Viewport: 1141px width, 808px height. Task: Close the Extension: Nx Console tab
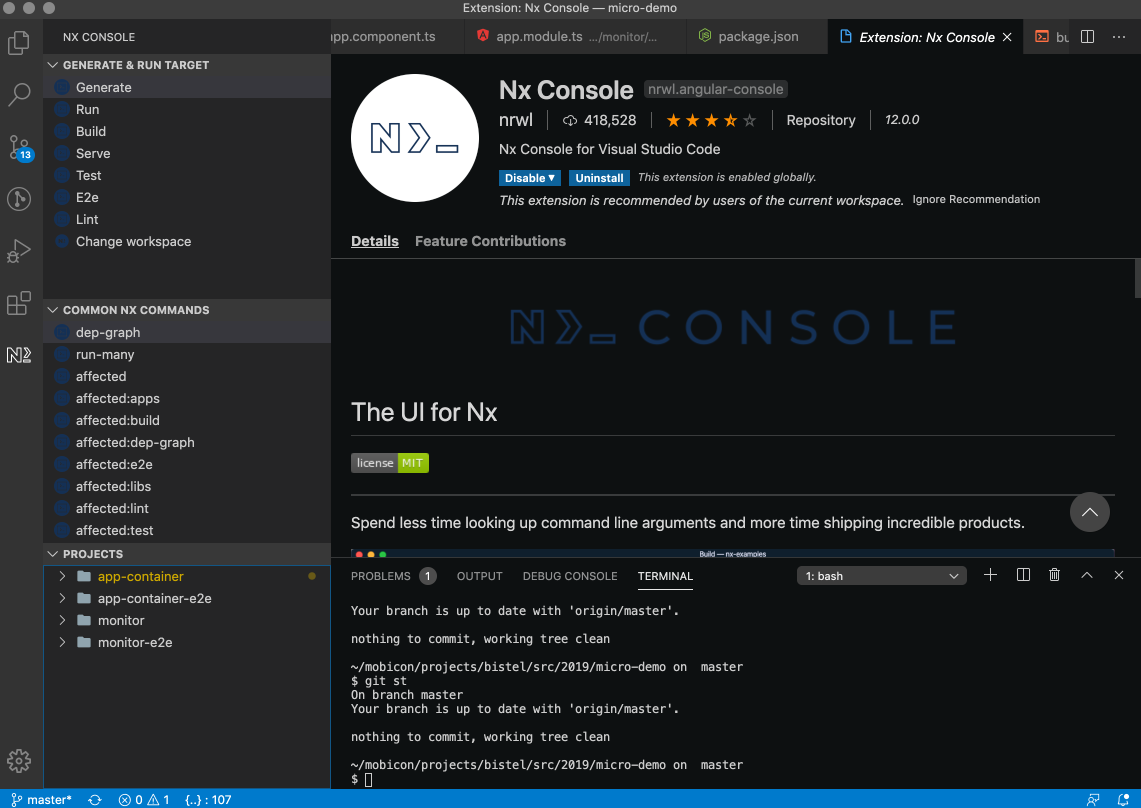[x=1007, y=37]
